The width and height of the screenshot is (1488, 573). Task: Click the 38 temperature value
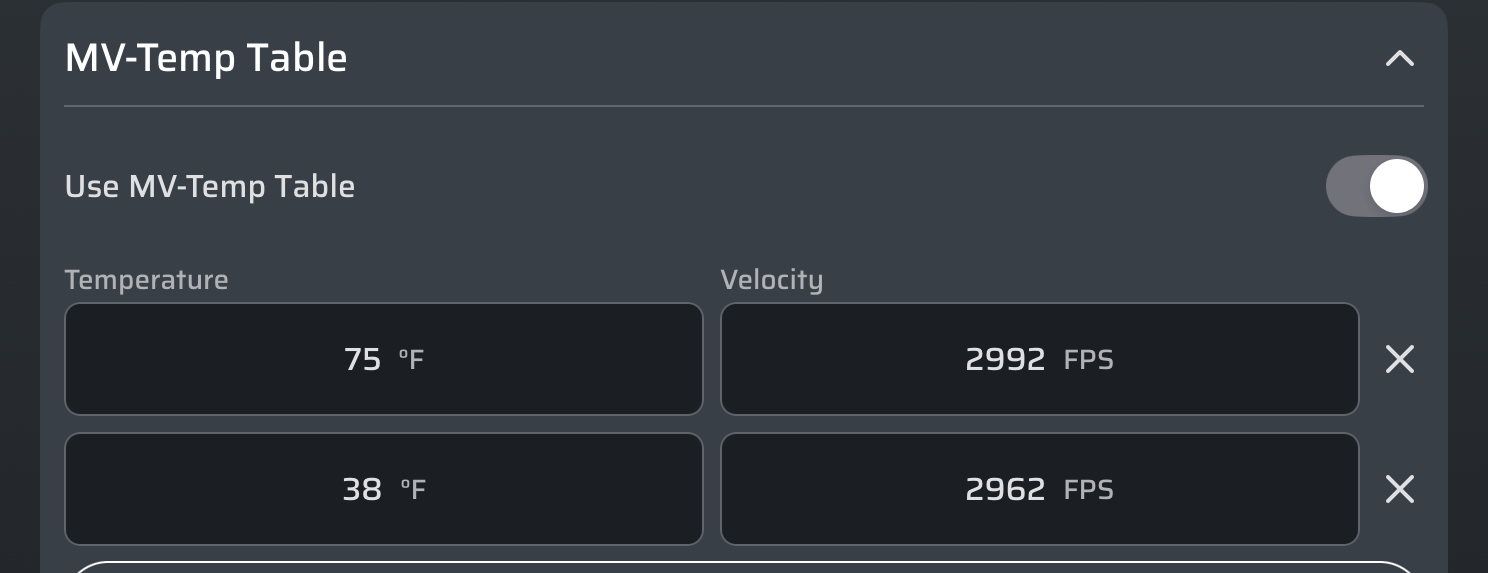tap(362, 489)
